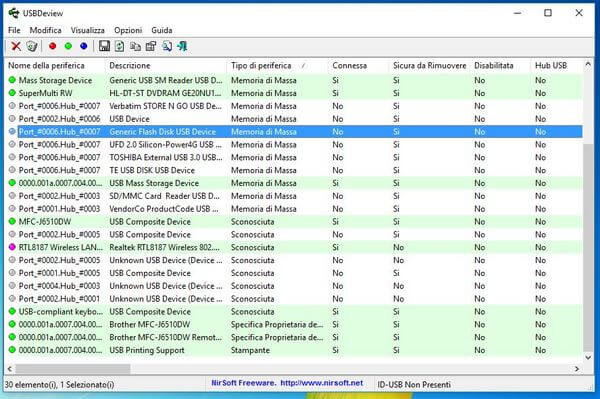The image size is (600, 399).
Task: Click '30 elemento(i), 1 Selezionato(i)' status text
Action: [x=59, y=384]
